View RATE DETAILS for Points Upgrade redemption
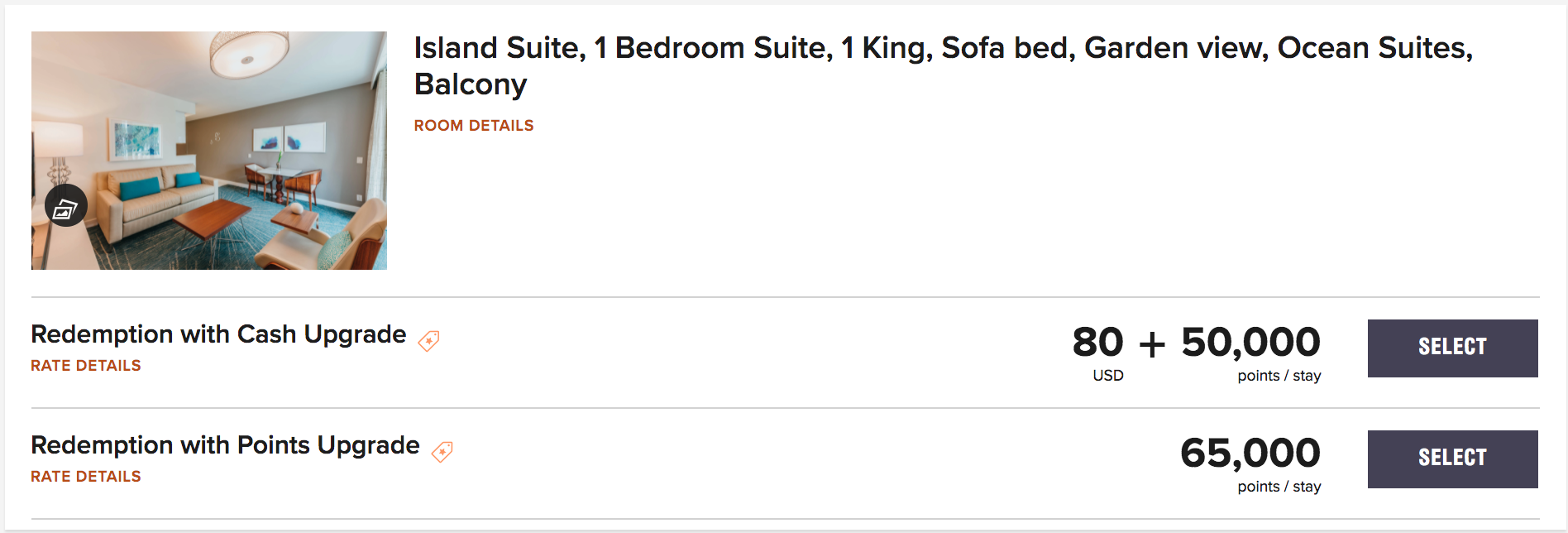 pos(86,477)
